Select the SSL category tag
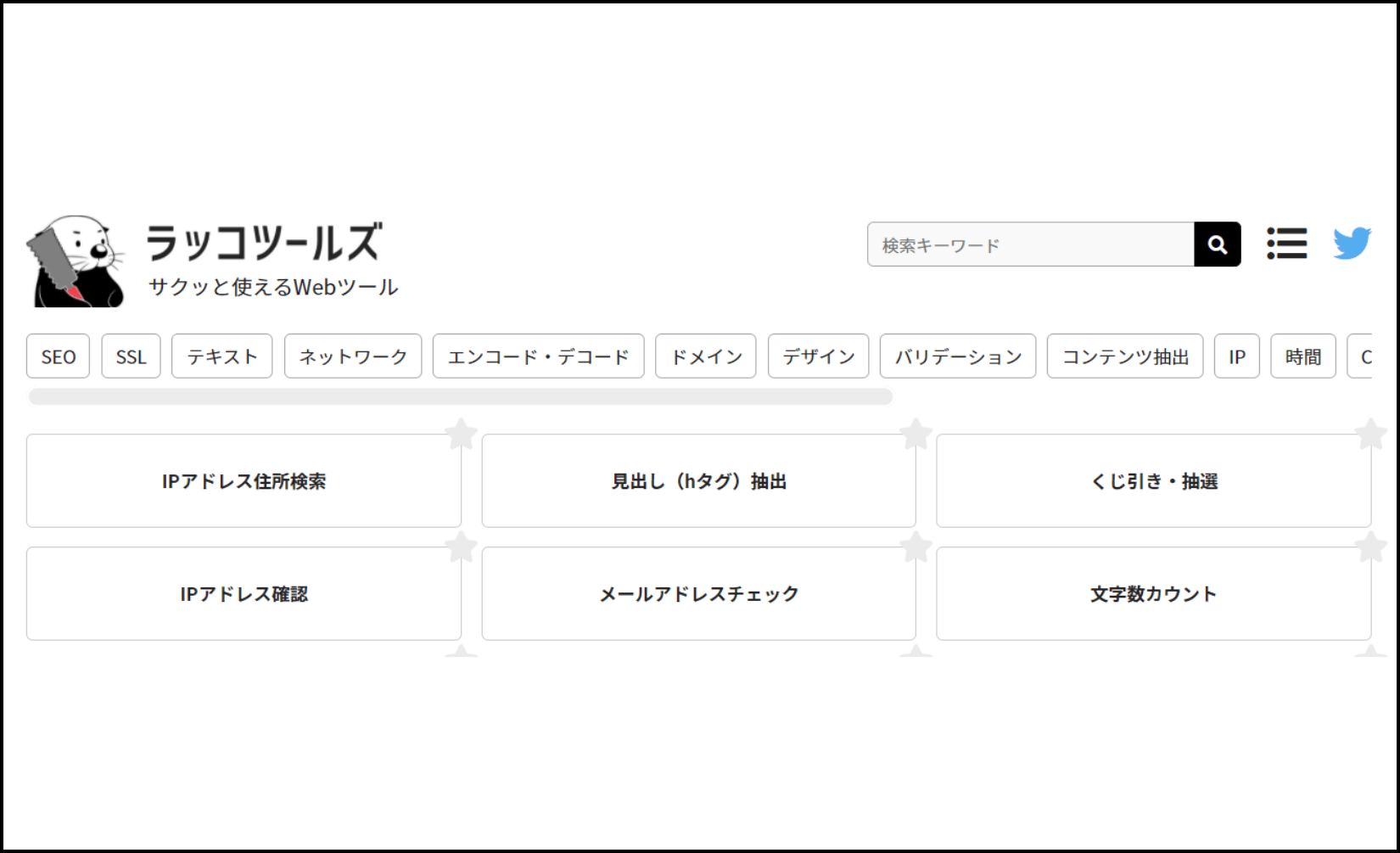The height and width of the screenshot is (853, 1400). (132, 356)
